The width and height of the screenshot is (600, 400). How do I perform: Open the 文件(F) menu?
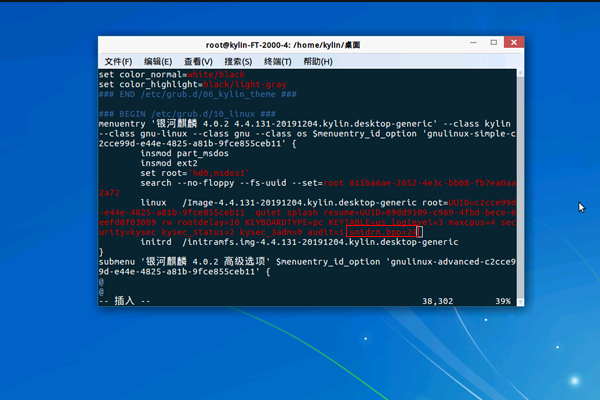pos(118,62)
